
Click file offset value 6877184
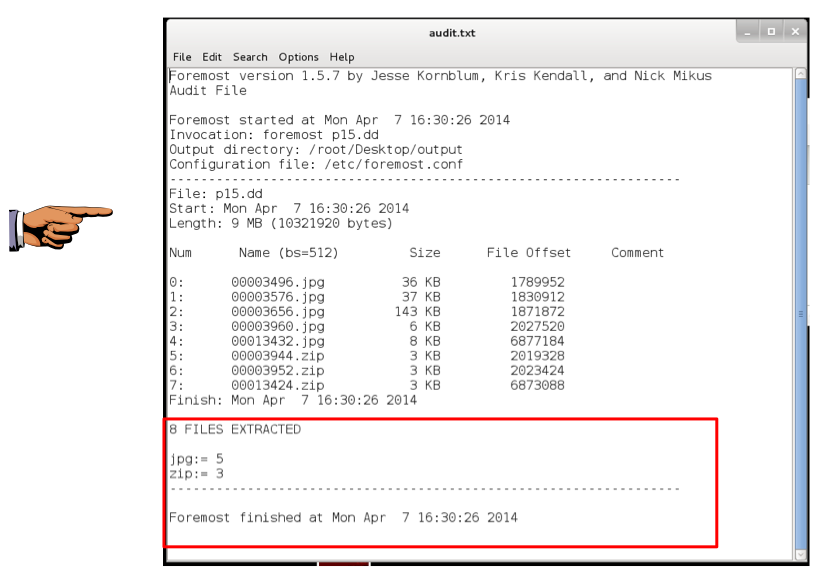(x=537, y=341)
